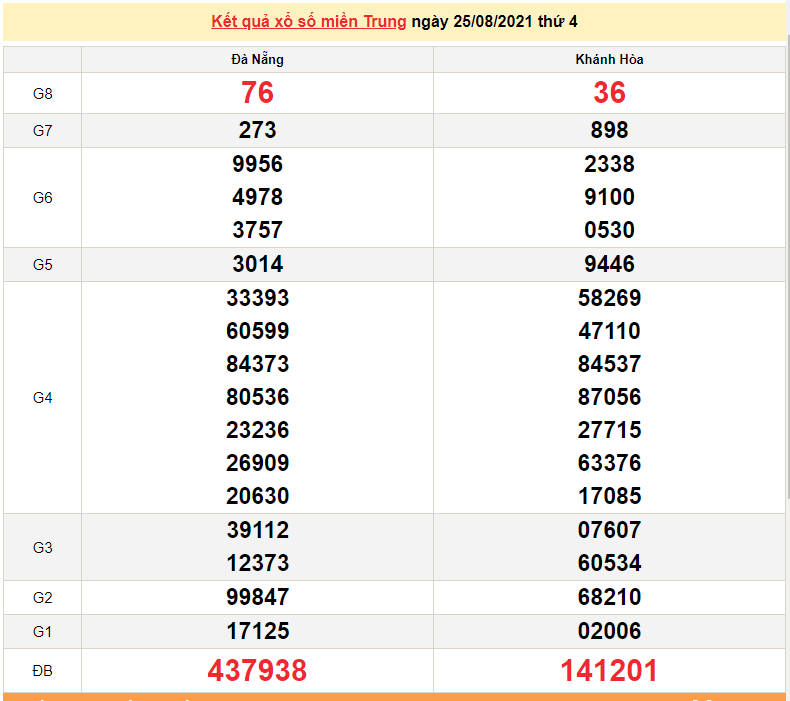Click Khánh Hòa special prize number 141201
The image size is (790, 701).
[x=609, y=671]
